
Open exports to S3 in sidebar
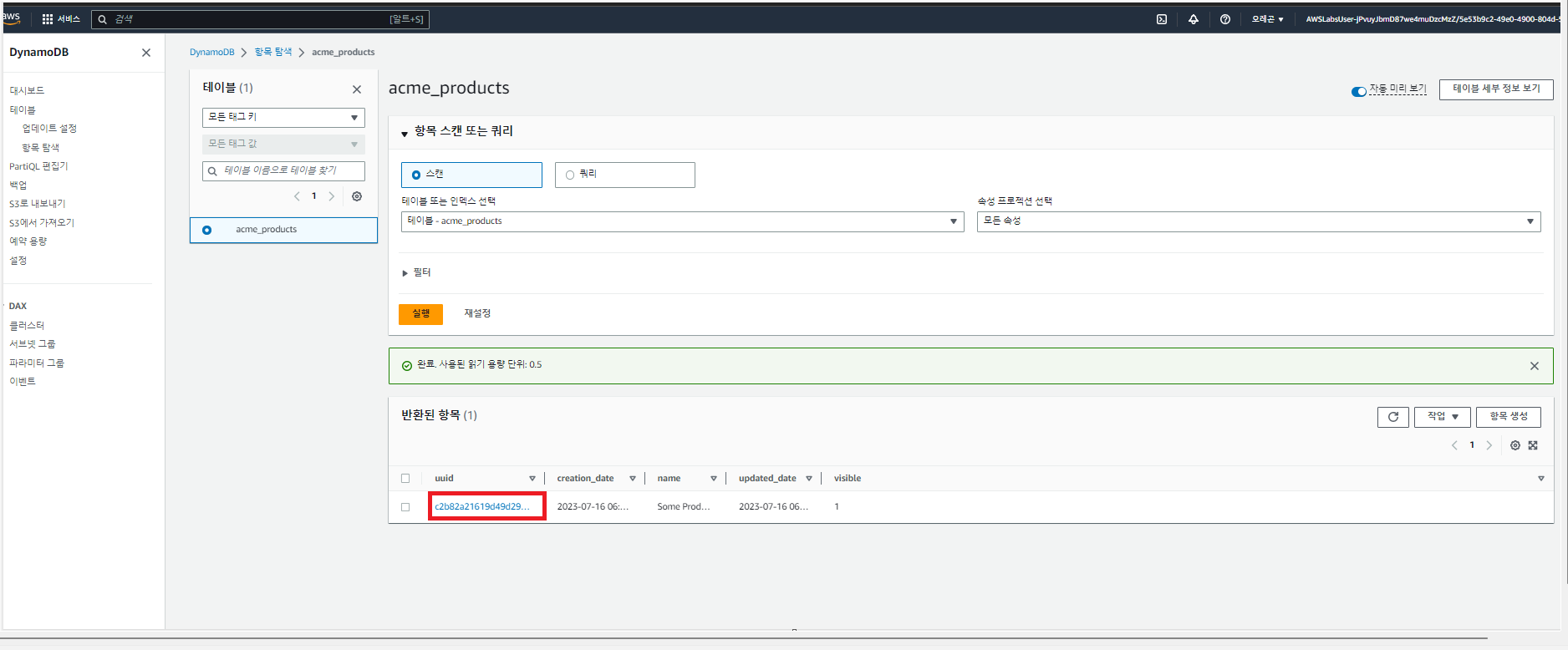point(37,204)
